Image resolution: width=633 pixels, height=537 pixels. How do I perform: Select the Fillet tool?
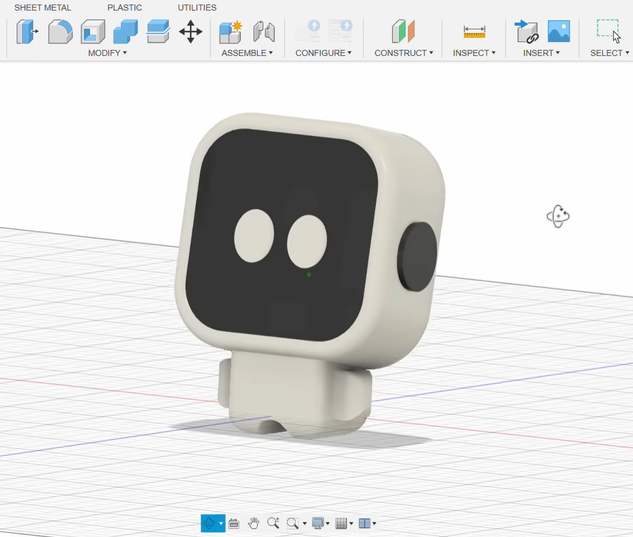tap(60, 31)
